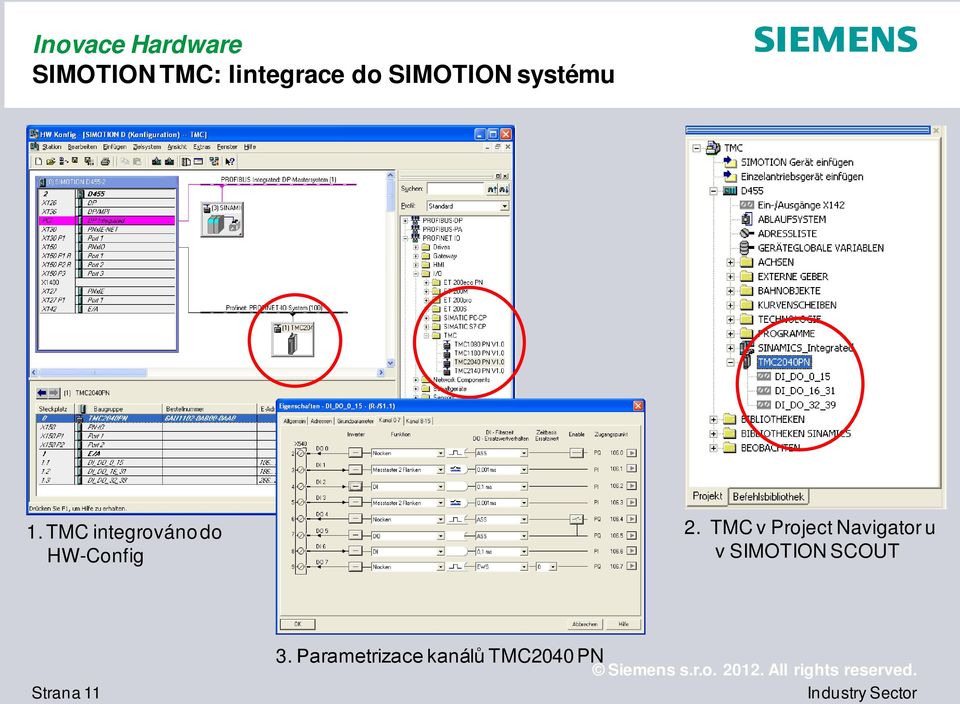Open the Funktion dropdown for DO 0 (Nocken)
The width and height of the screenshot is (960, 704).
(x=440, y=454)
